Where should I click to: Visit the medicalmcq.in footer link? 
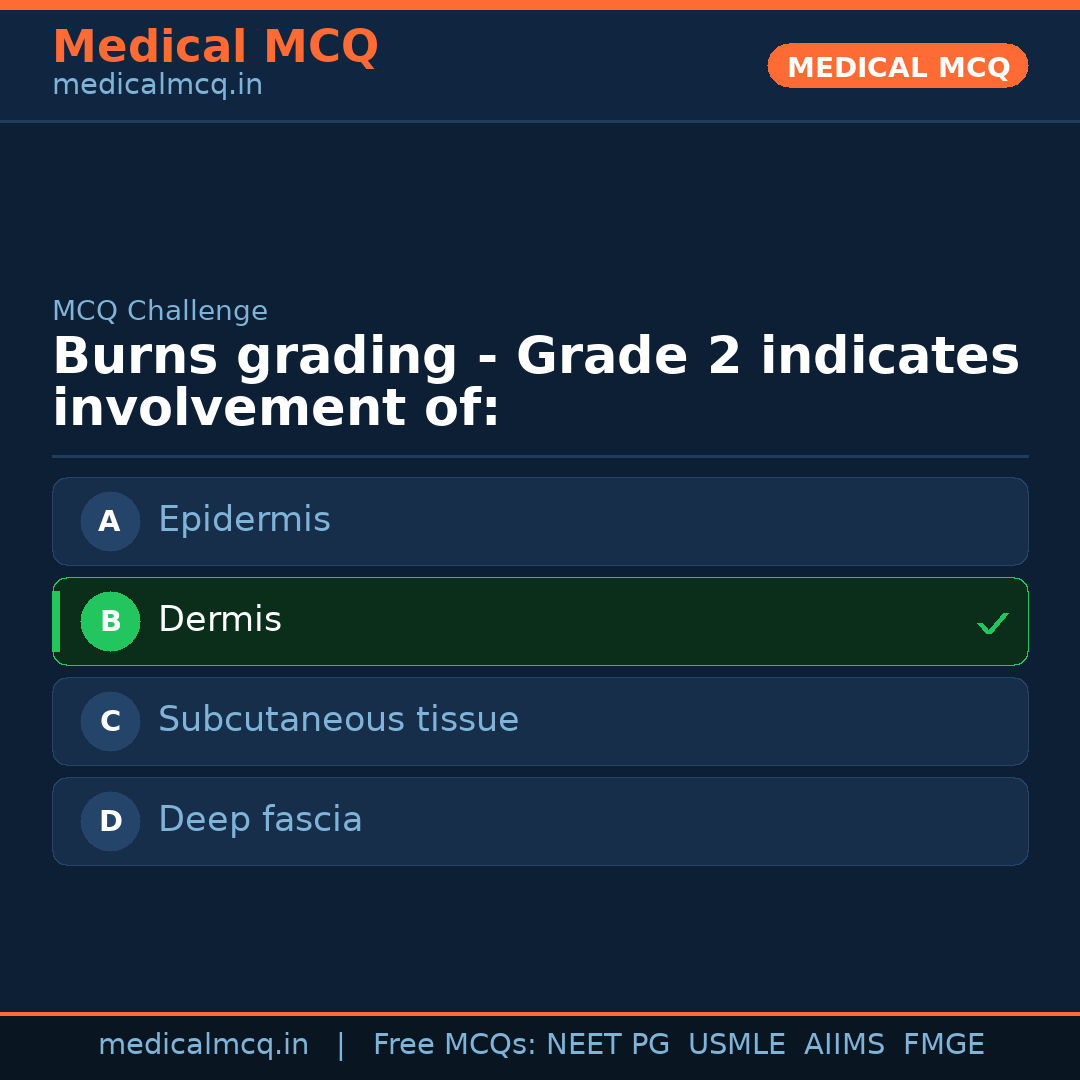[x=205, y=1043]
